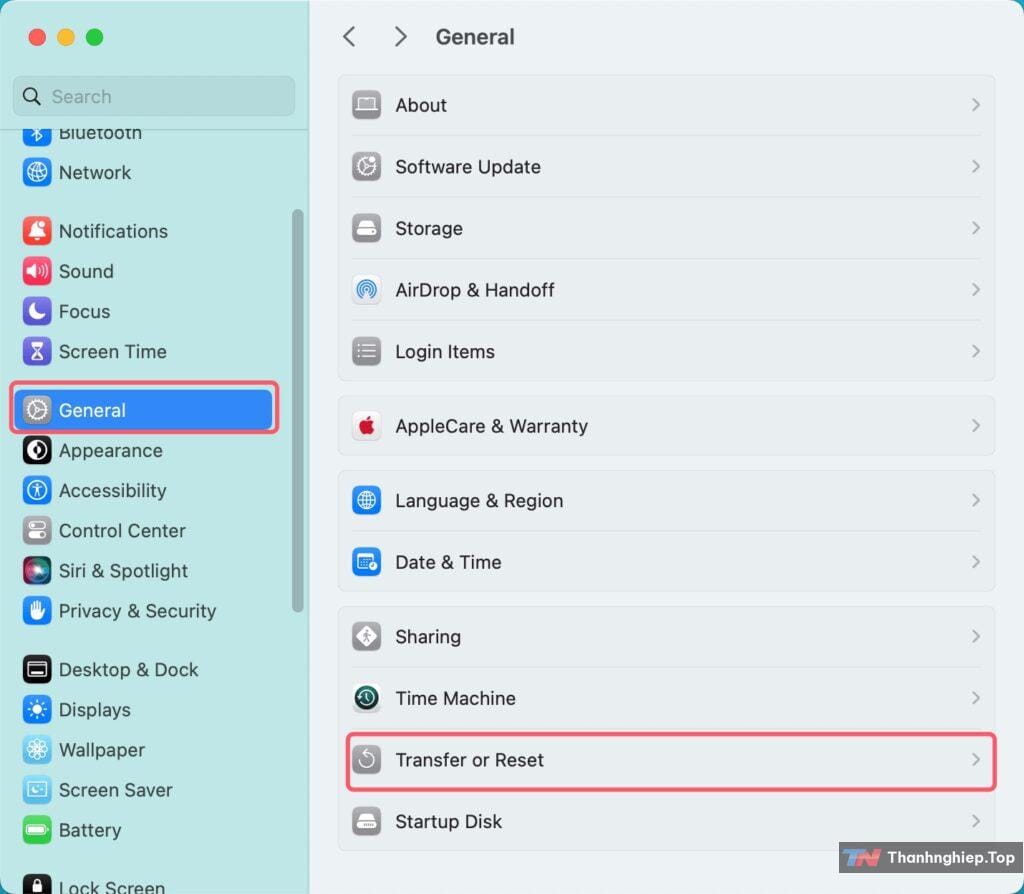Viewport: 1024px width, 894px height.
Task: Click the Desktop & Dock icon
Action: click(37, 669)
